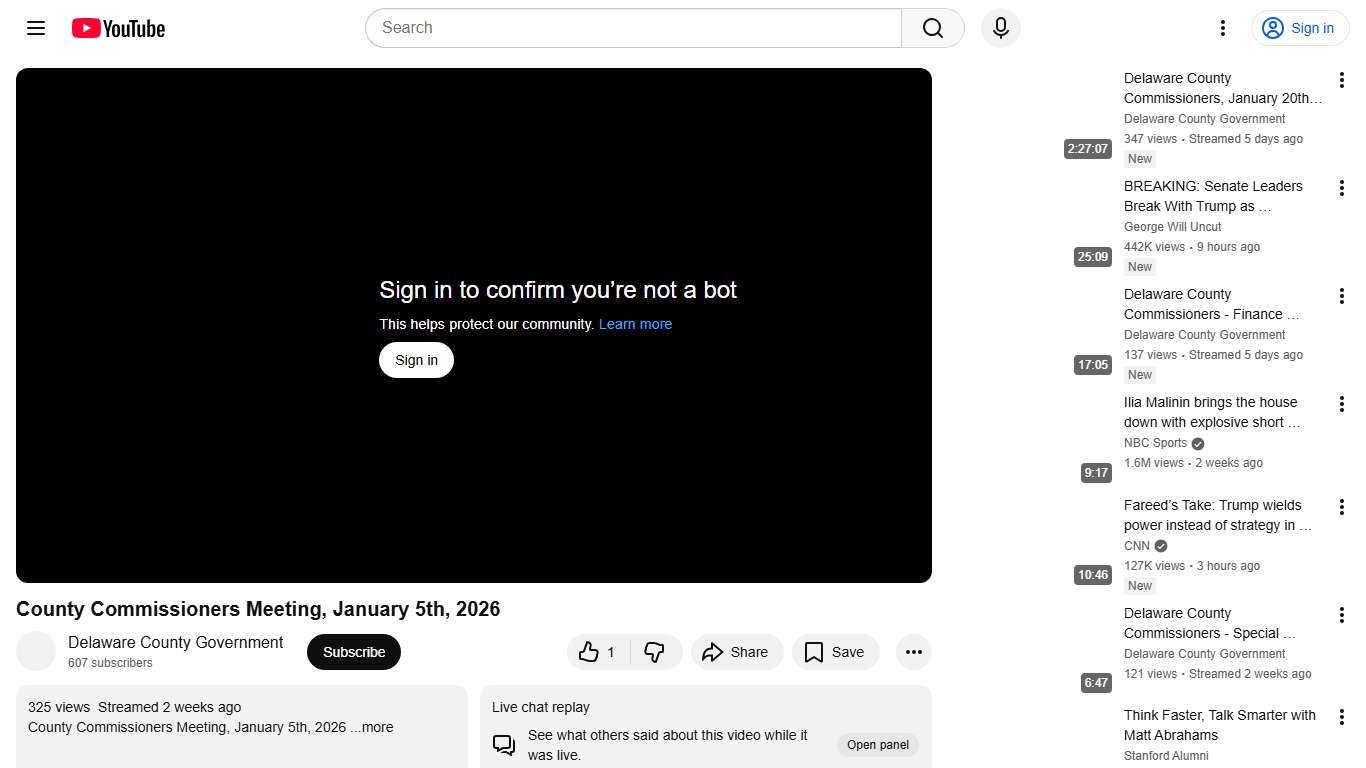
Task: Share the video
Action: click(735, 652)
